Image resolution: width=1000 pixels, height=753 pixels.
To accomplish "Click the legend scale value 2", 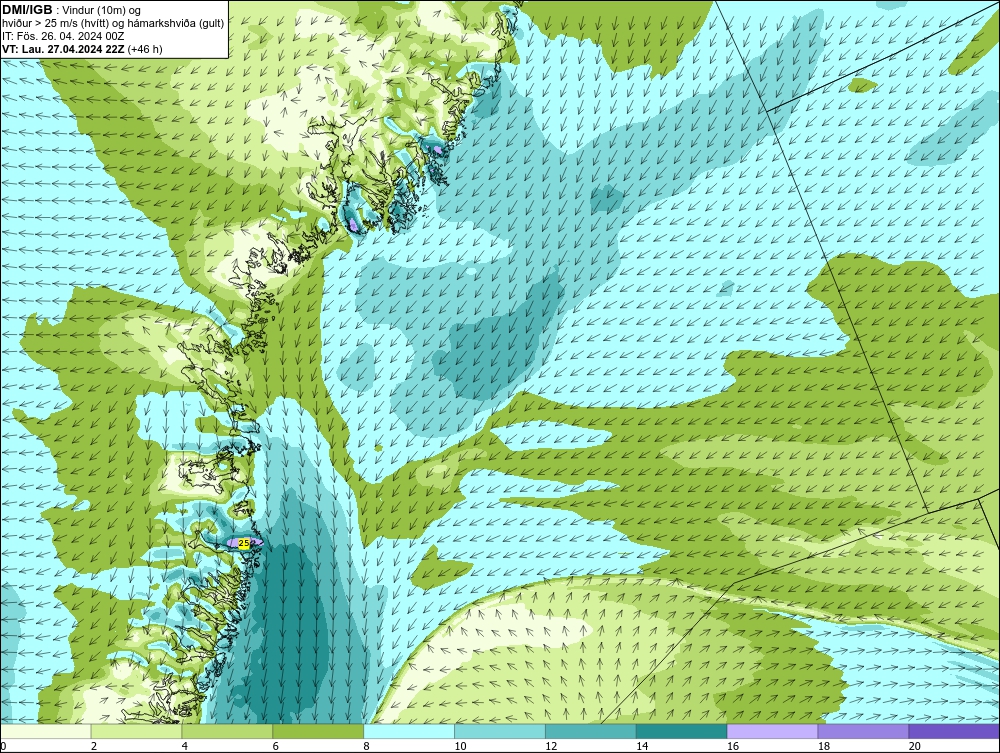I will click(x=94, y=746).
